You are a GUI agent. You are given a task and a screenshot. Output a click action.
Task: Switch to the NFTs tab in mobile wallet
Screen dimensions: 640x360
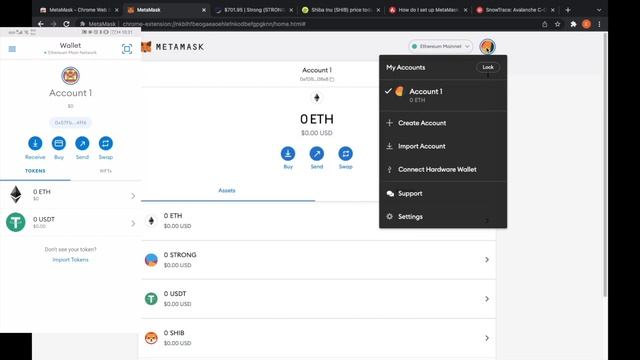coord(106,171)
